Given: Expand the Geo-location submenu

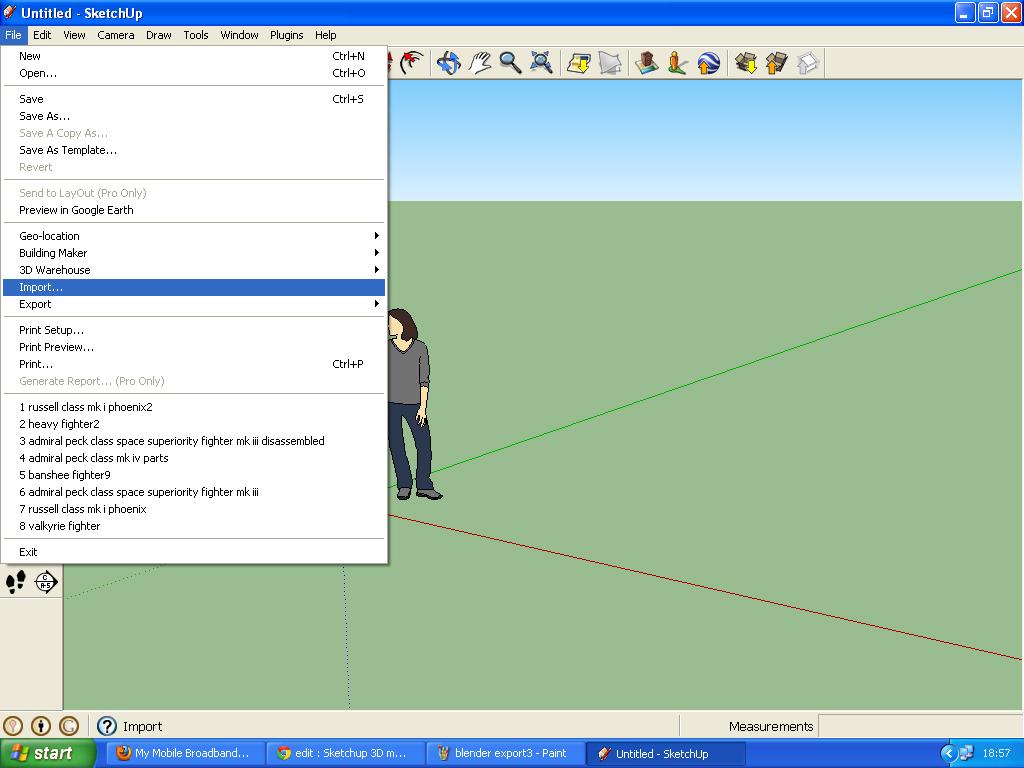Looking at the screenshot, I should [194, 236].
